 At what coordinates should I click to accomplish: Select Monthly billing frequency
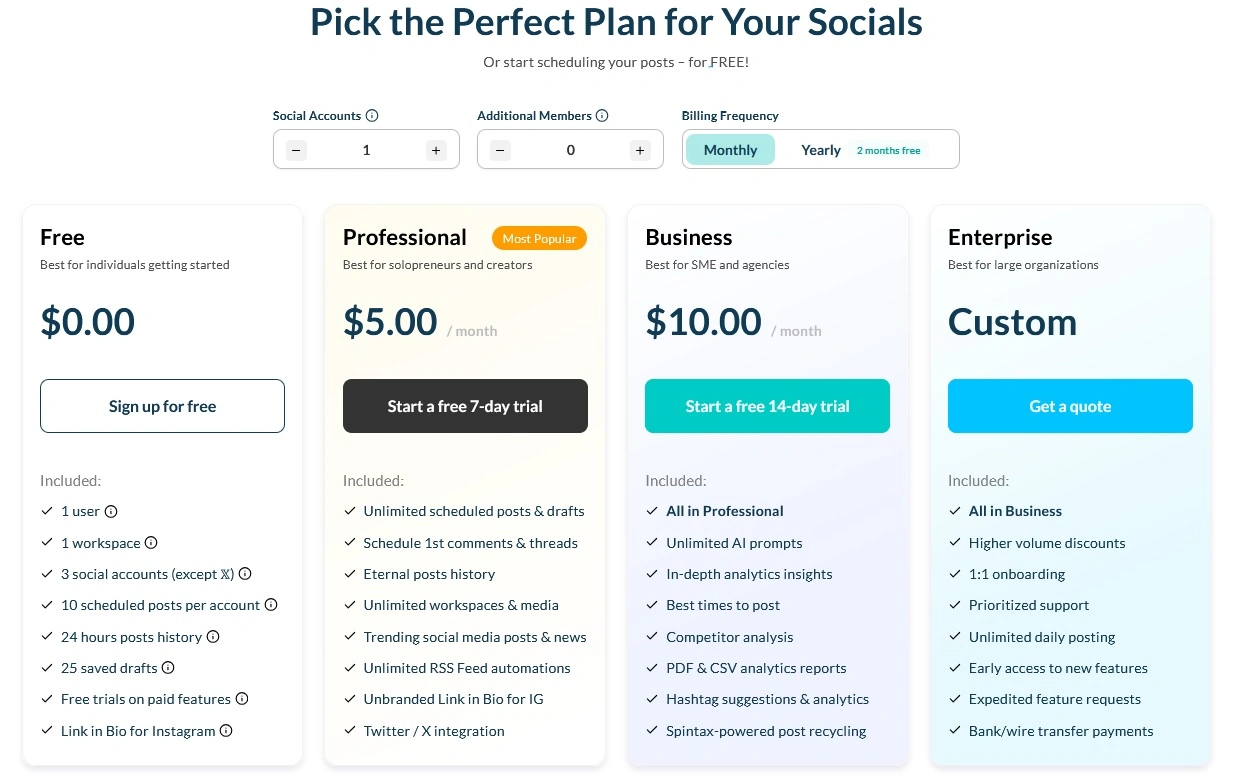tap(730, 149)
